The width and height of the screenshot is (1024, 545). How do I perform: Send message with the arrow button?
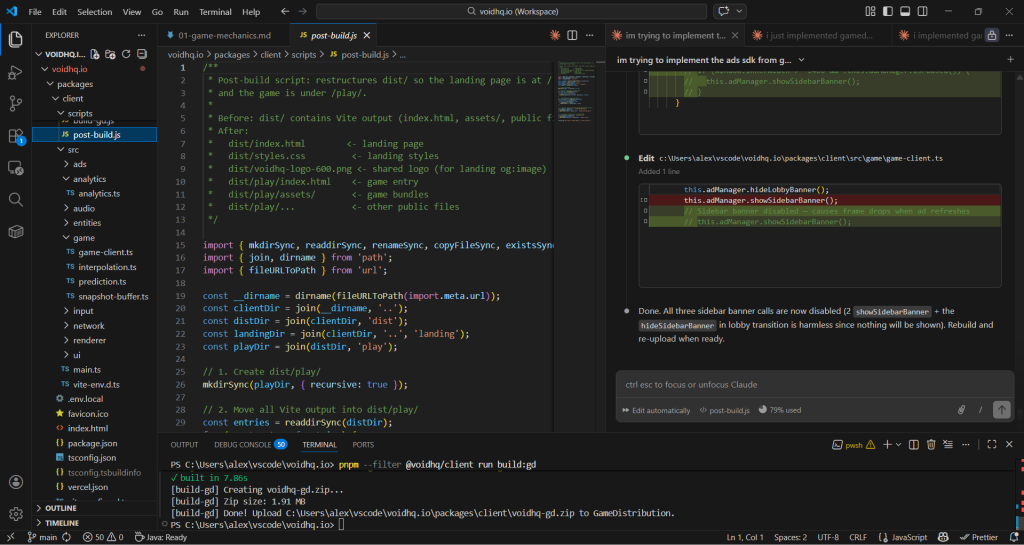point(1001,410)
